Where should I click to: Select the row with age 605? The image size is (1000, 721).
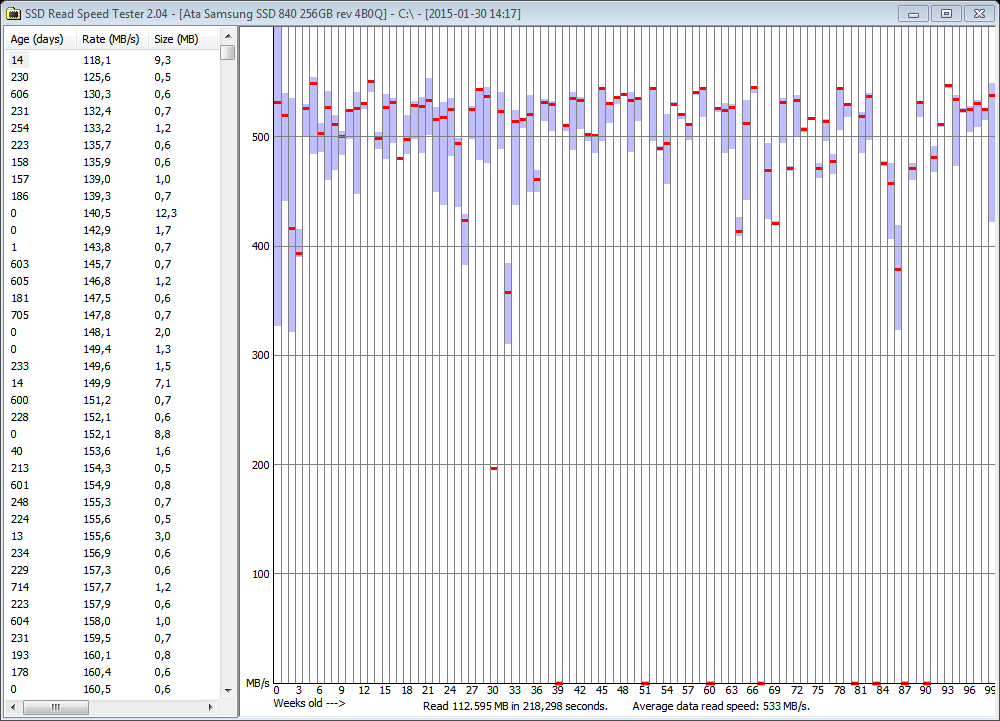(112, 281)
